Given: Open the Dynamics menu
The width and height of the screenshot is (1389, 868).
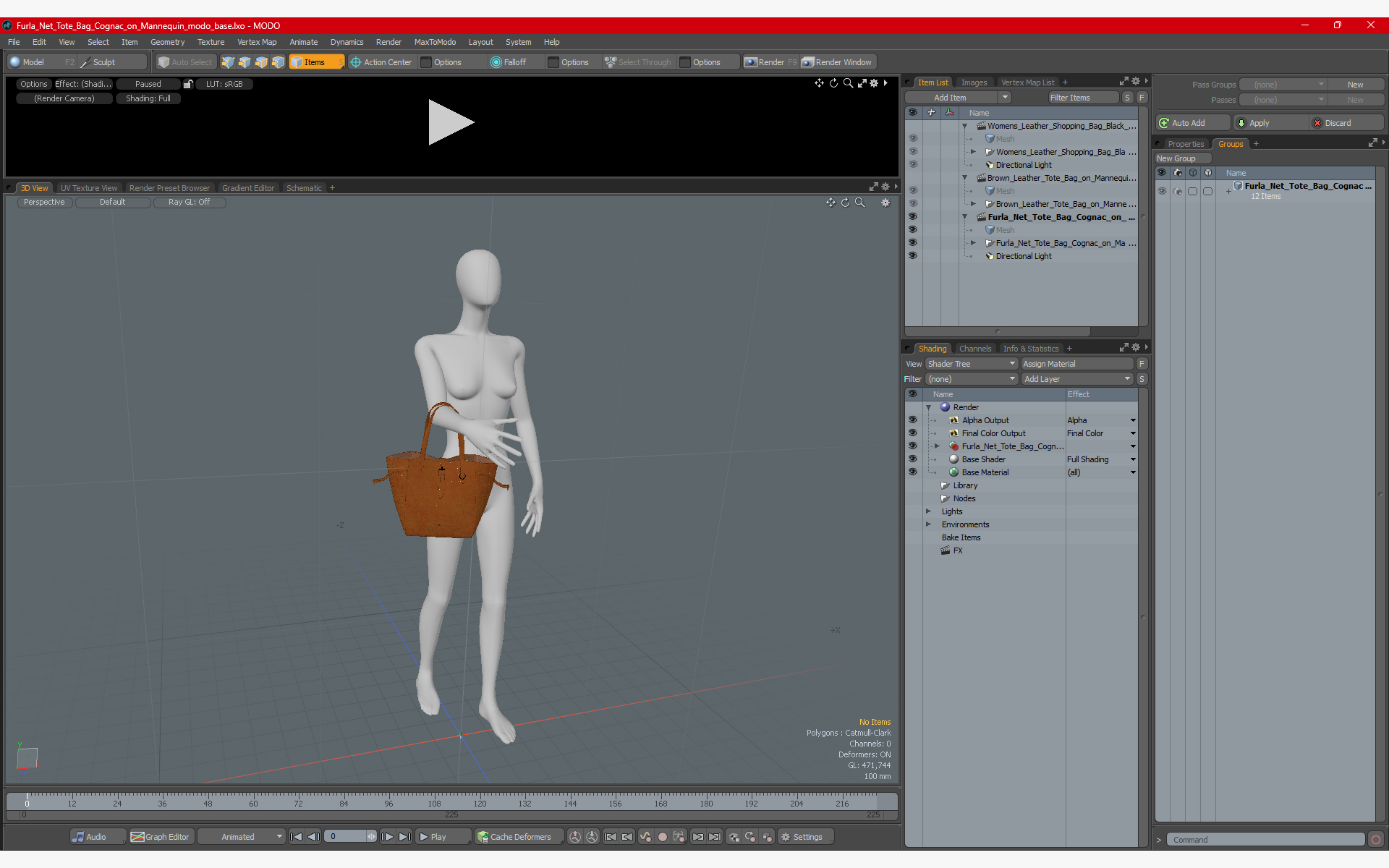Looking at the screenshot, I should click(347, 42).
